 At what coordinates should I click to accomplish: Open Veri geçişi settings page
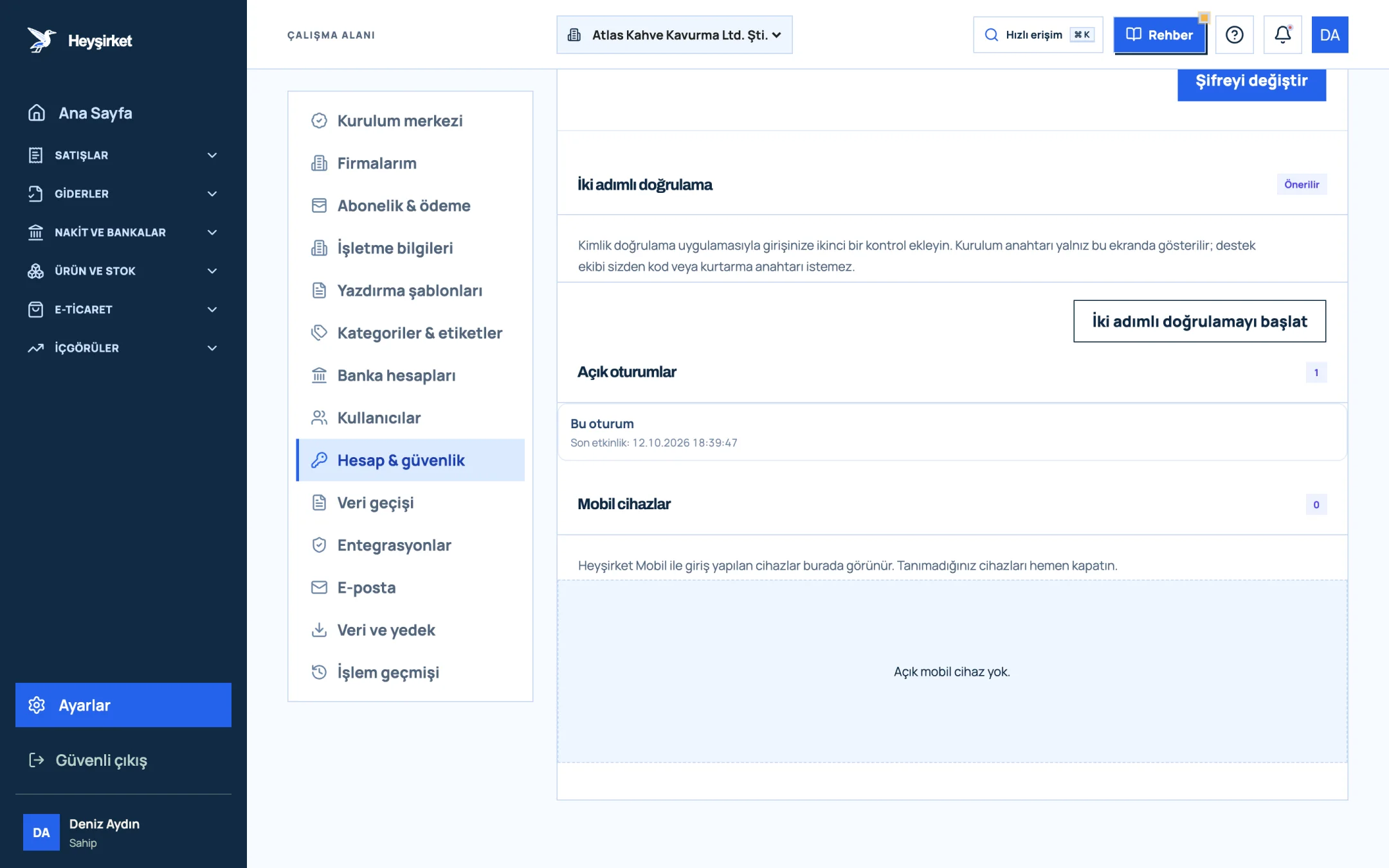coord(410,502)
